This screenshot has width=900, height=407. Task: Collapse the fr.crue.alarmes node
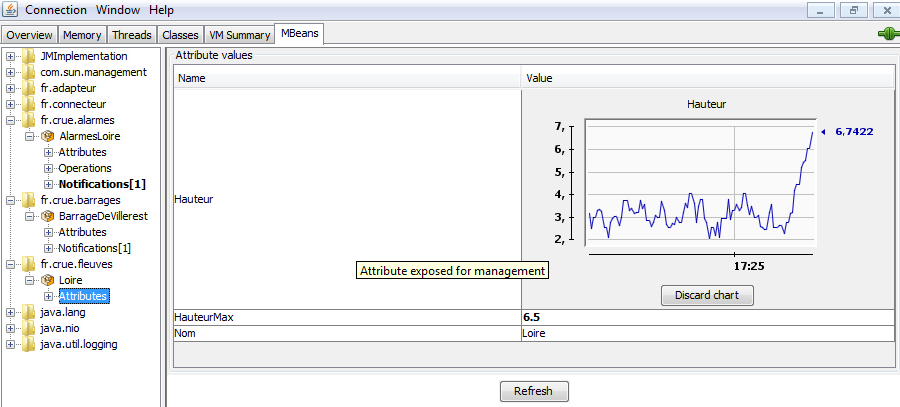11,120
